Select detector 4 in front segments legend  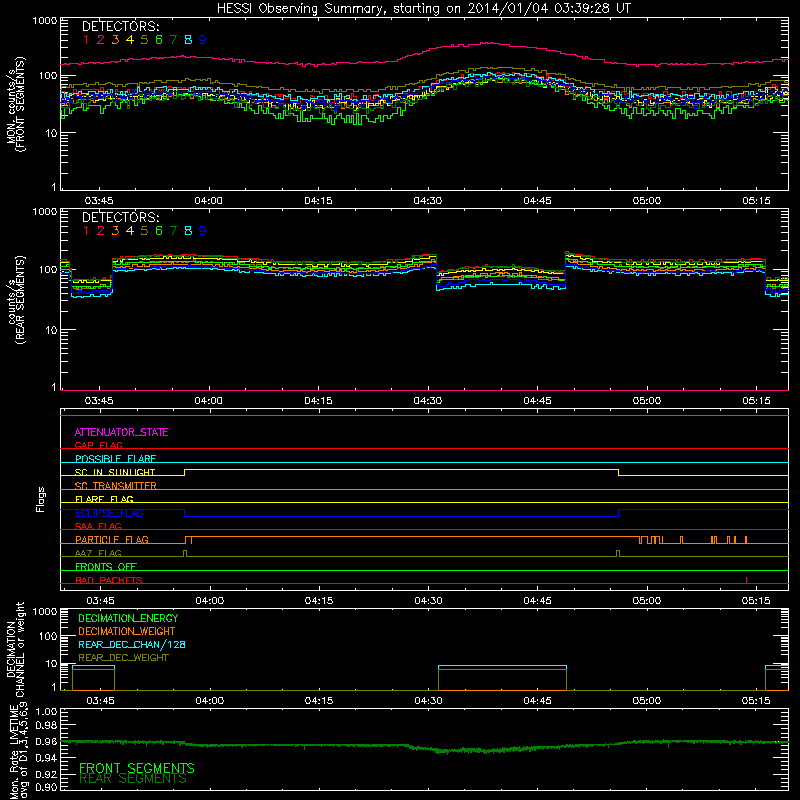point(130,40)
